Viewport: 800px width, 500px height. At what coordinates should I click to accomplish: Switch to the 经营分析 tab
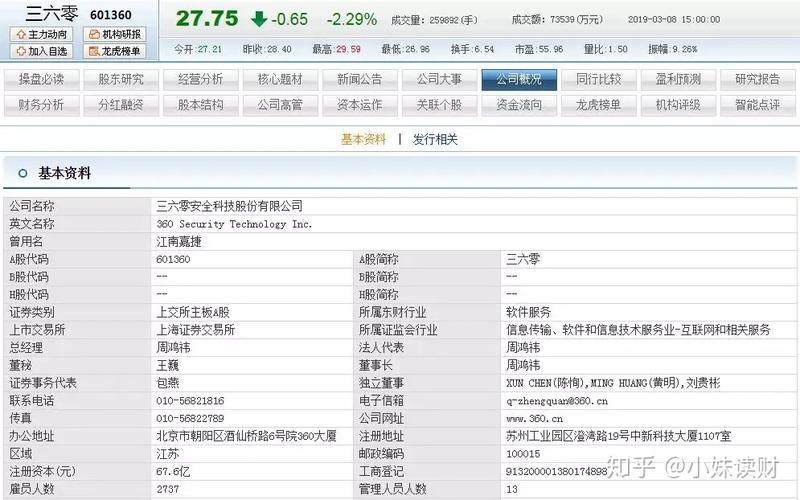point(201,80)
